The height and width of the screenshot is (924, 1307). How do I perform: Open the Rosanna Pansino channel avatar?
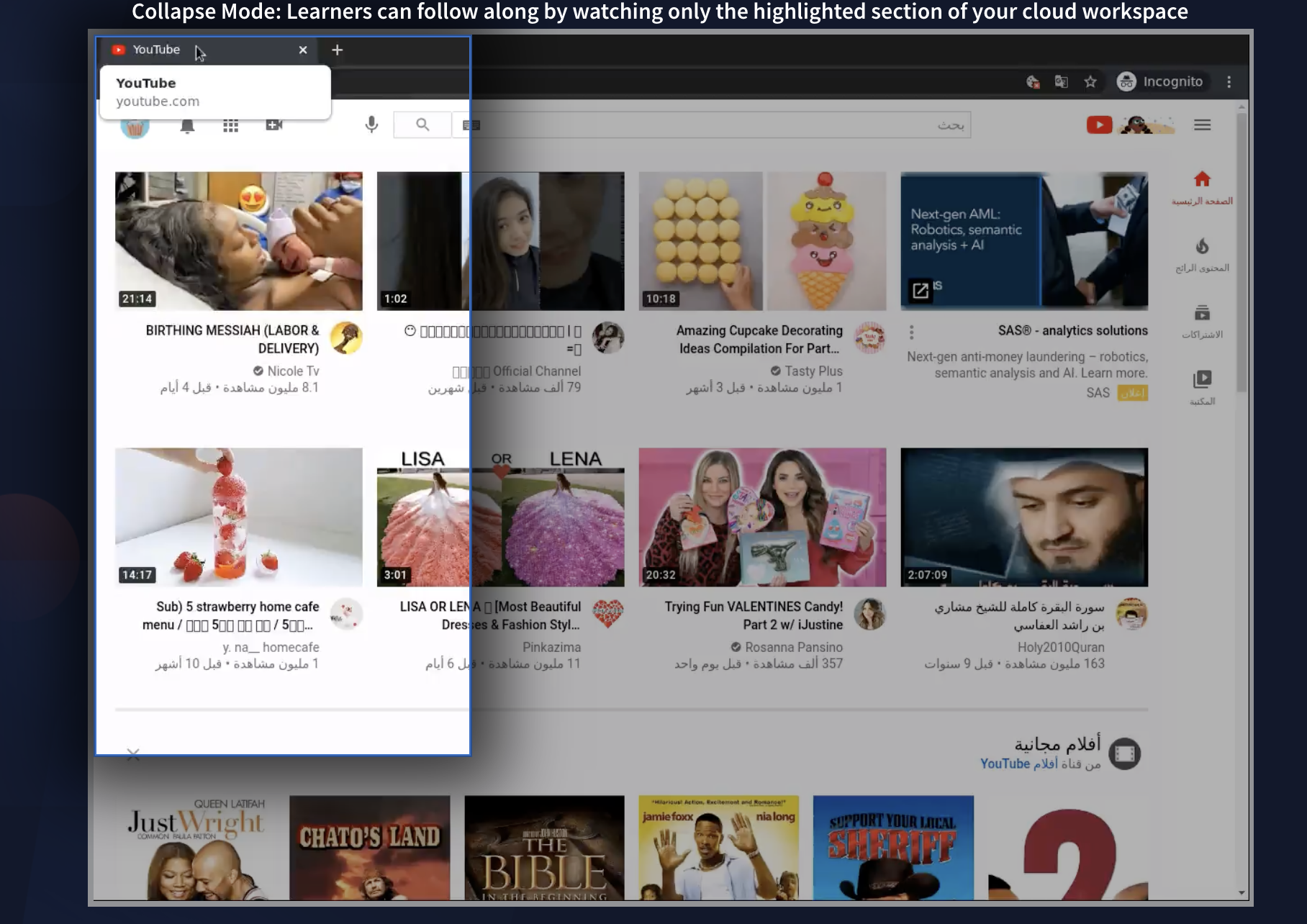pos(870,615)
